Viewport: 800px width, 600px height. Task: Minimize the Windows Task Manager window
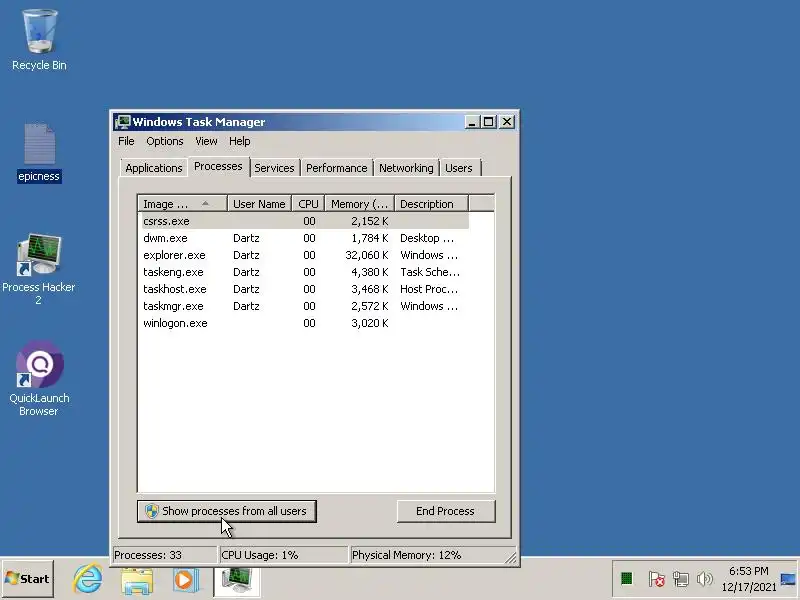[x=472, y=122]
